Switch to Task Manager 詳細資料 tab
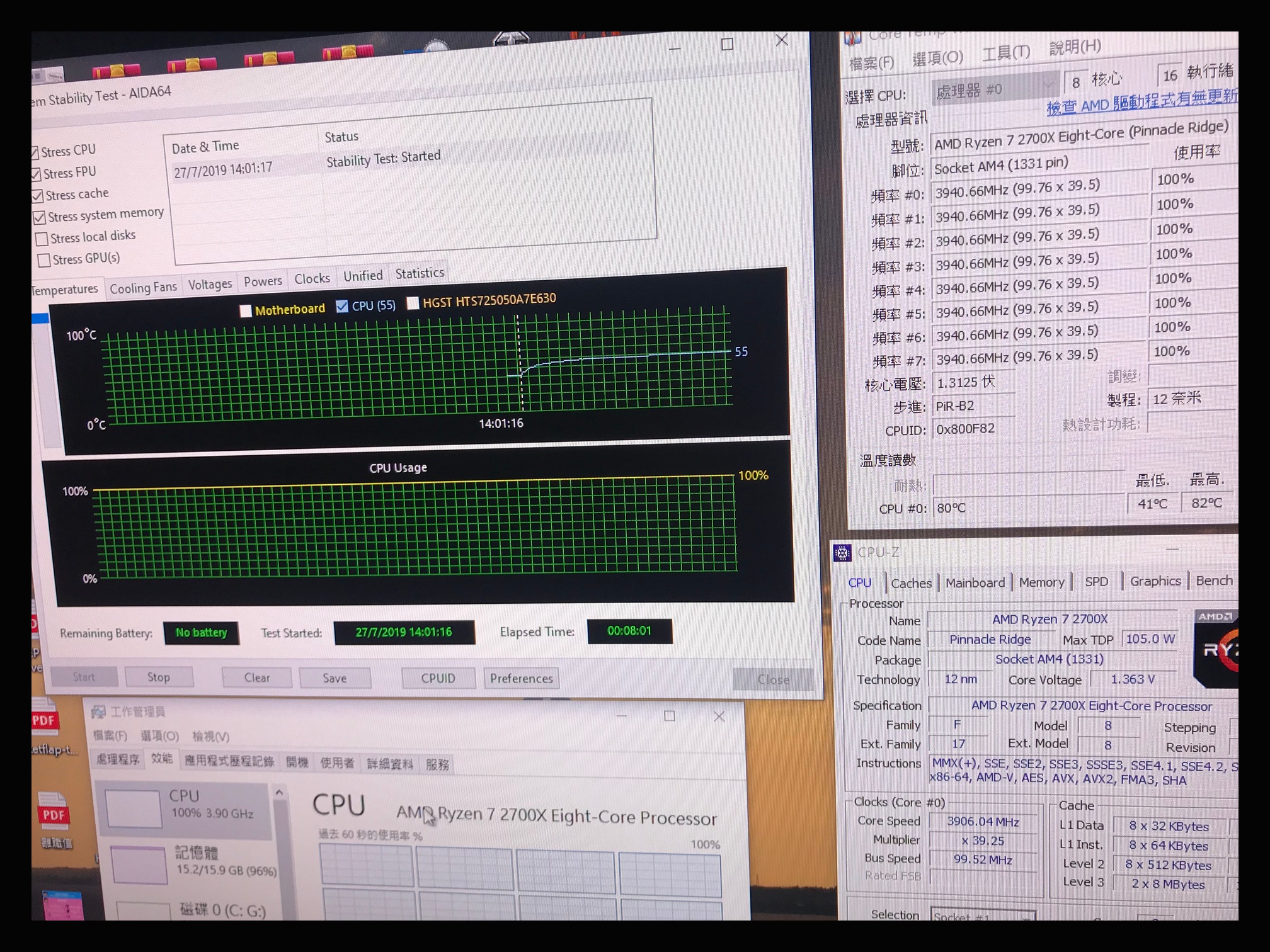This screenshot has width=1270, height=952. coord(390,764)
